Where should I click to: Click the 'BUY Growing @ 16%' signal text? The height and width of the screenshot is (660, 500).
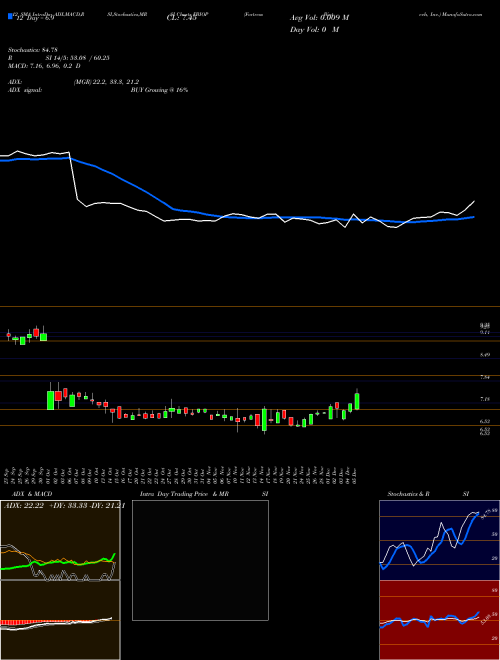(159, 90)
